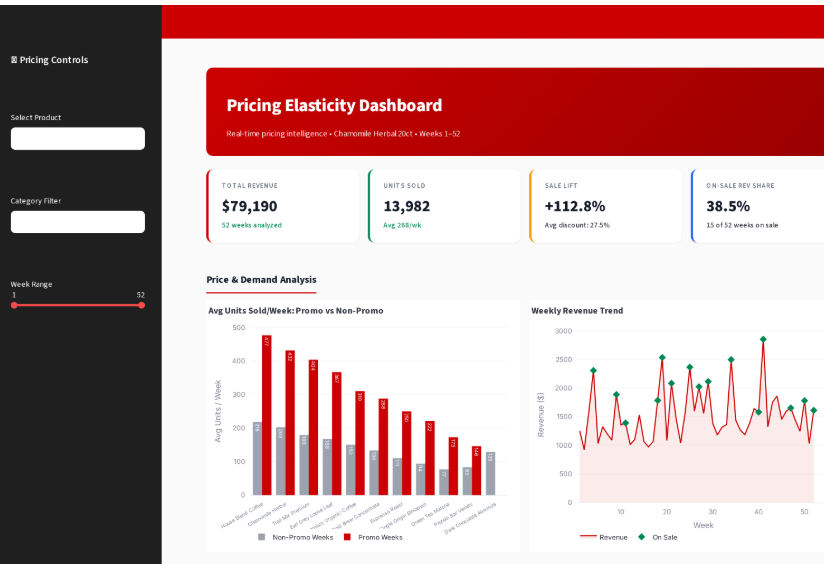Click the Weekly Revenue Trend chart title
This screenshot has width=824, height=567.
[577, 310]
